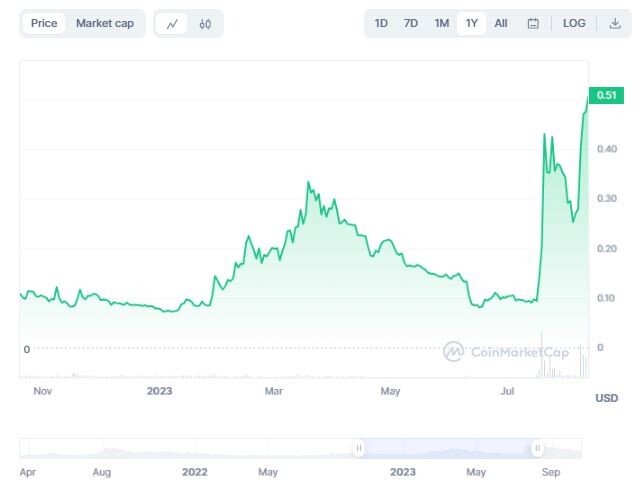Image resolution: width=640 pixels, height=482 pixels.
Task: Toggle the LOG scale option
Action: [x=574, y=23]
